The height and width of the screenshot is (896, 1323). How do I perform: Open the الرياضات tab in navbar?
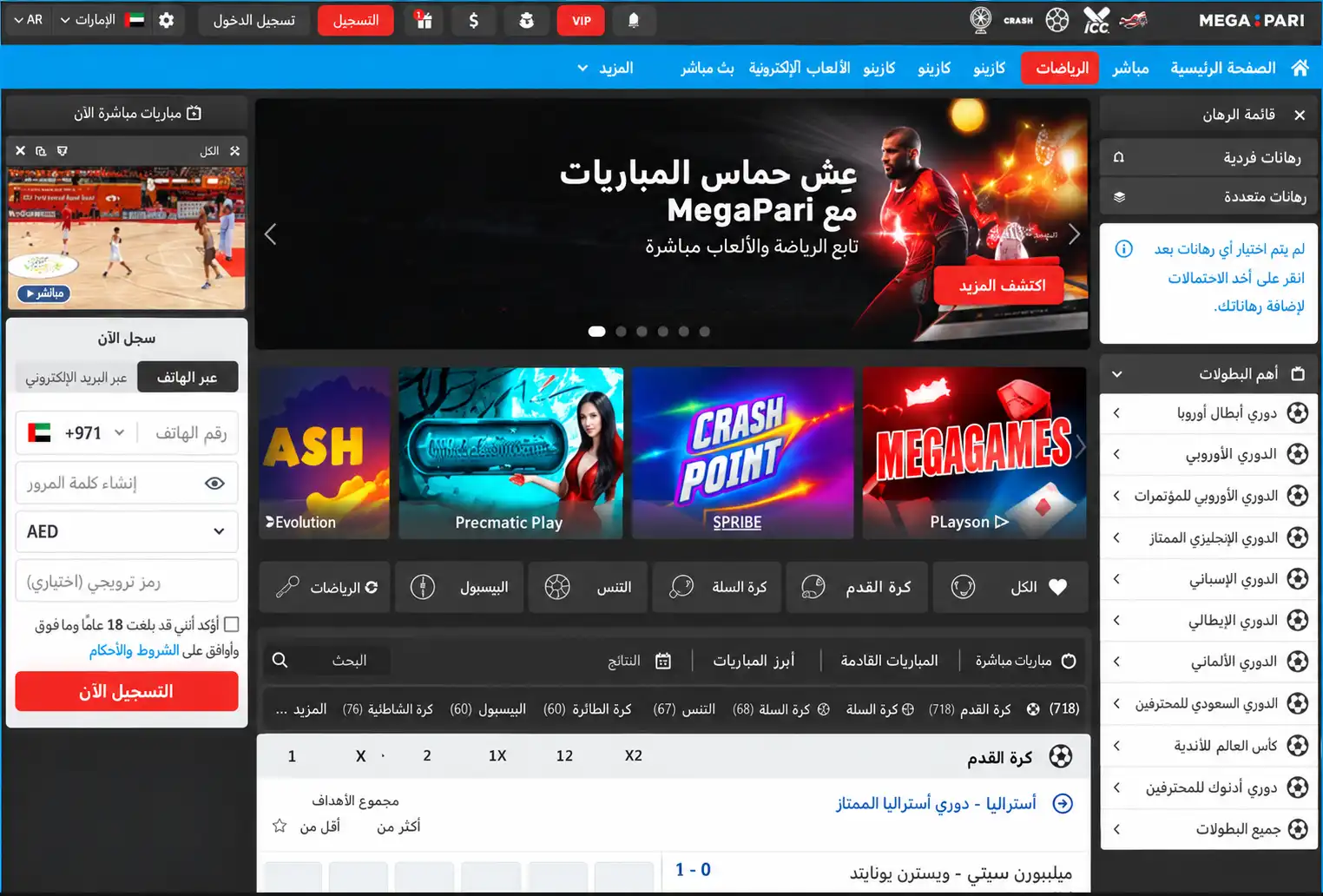[1061, 68]
